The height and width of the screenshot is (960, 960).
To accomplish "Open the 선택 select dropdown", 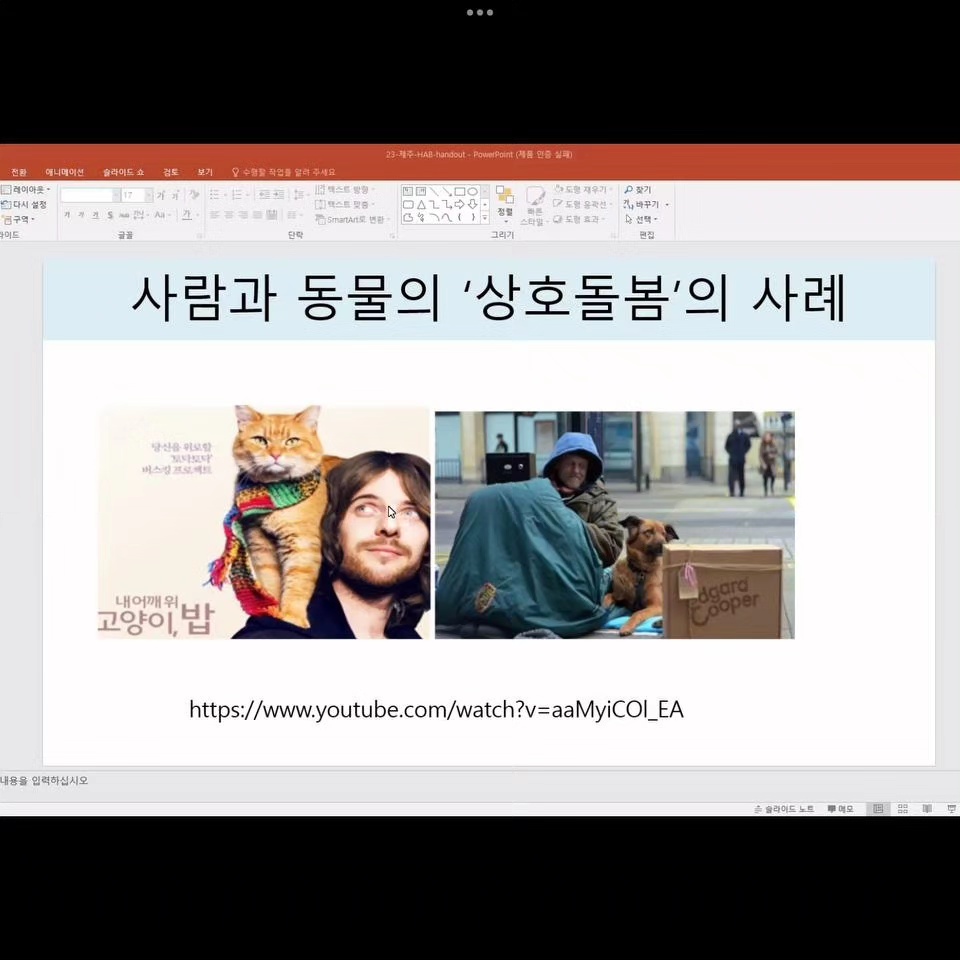I will click(x=641, y=219).
